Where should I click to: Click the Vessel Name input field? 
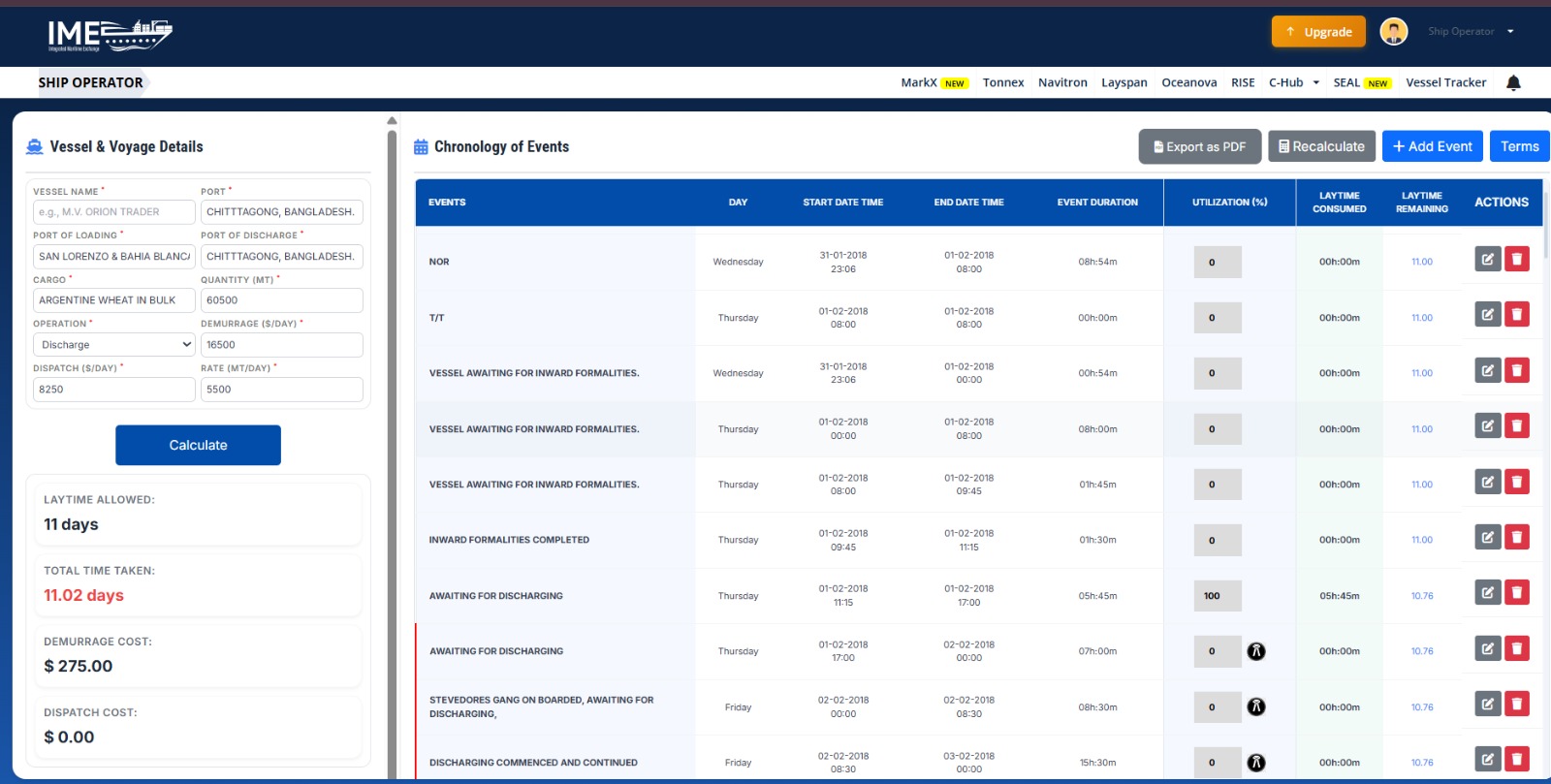click(x=114, y=212)
